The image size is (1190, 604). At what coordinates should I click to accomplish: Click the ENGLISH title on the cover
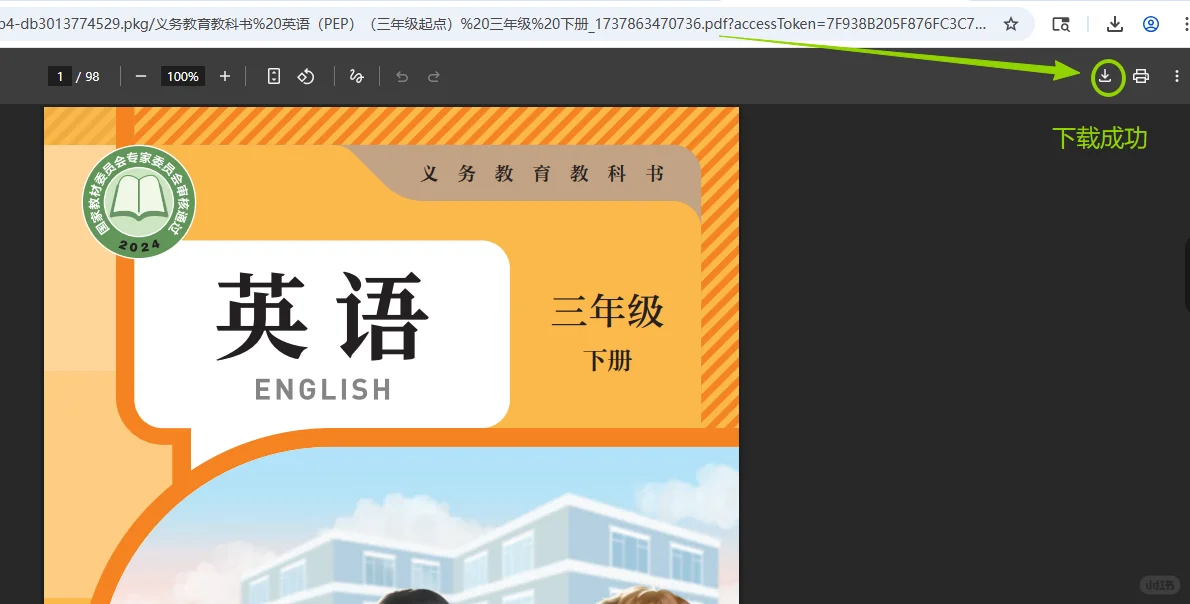click(x=323, y=389)
